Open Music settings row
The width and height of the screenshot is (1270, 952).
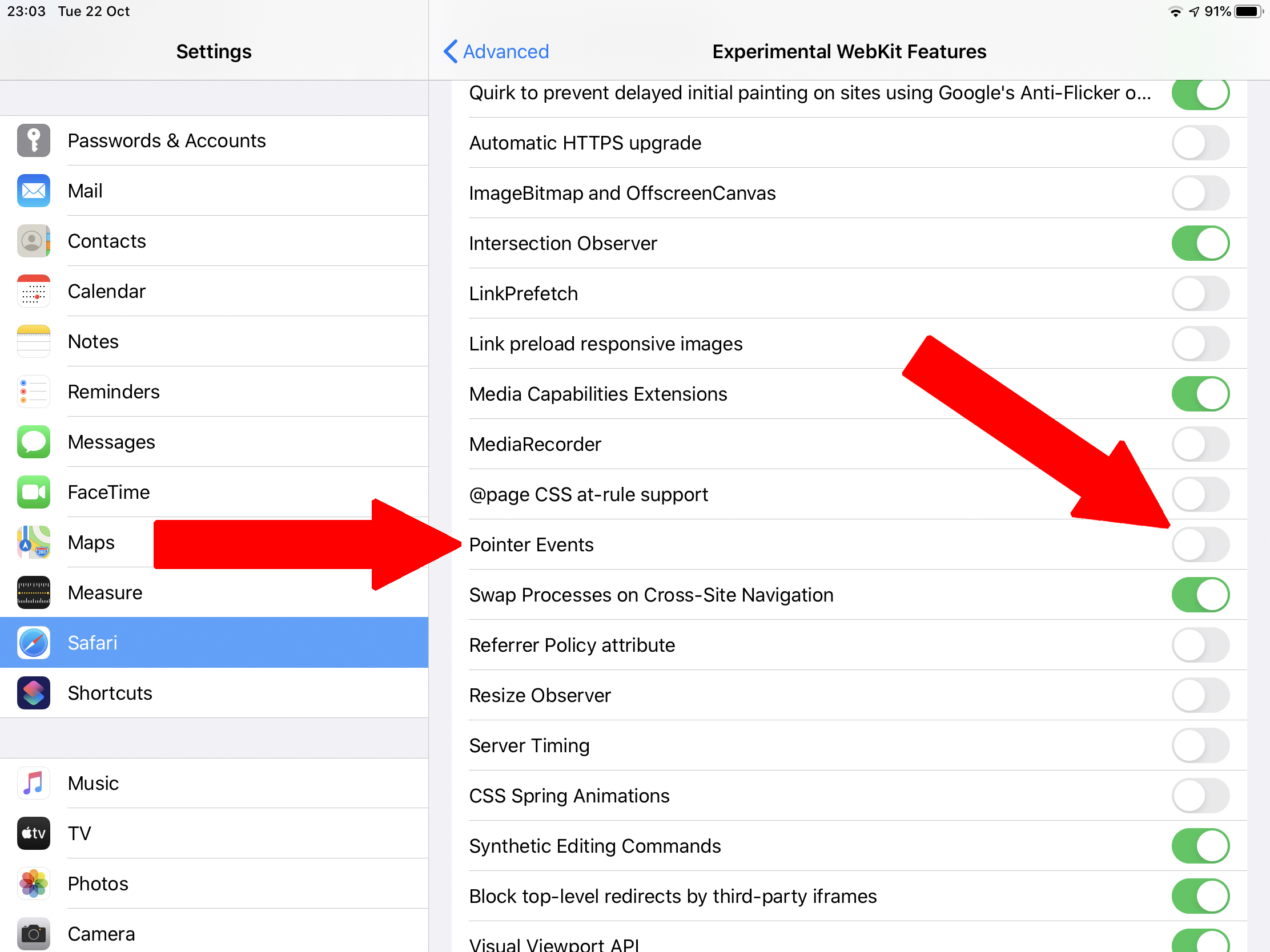(x=93, y=783)
